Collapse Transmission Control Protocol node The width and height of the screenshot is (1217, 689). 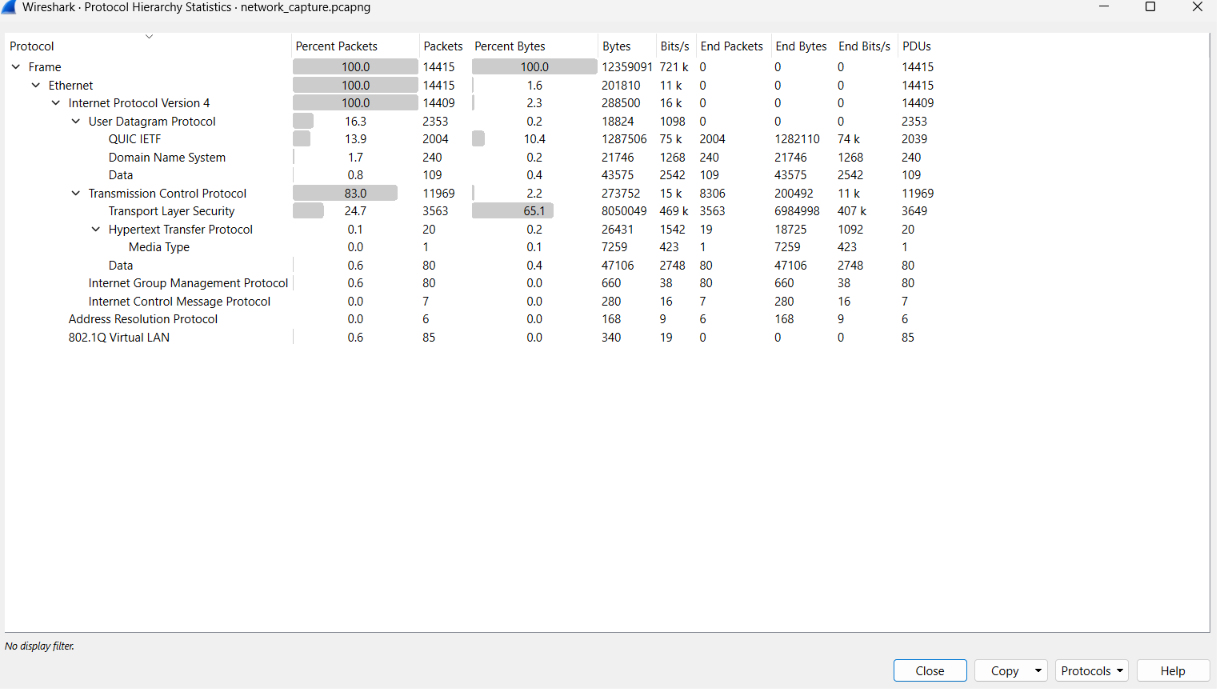pyautogui.click(x=76, y=193)
